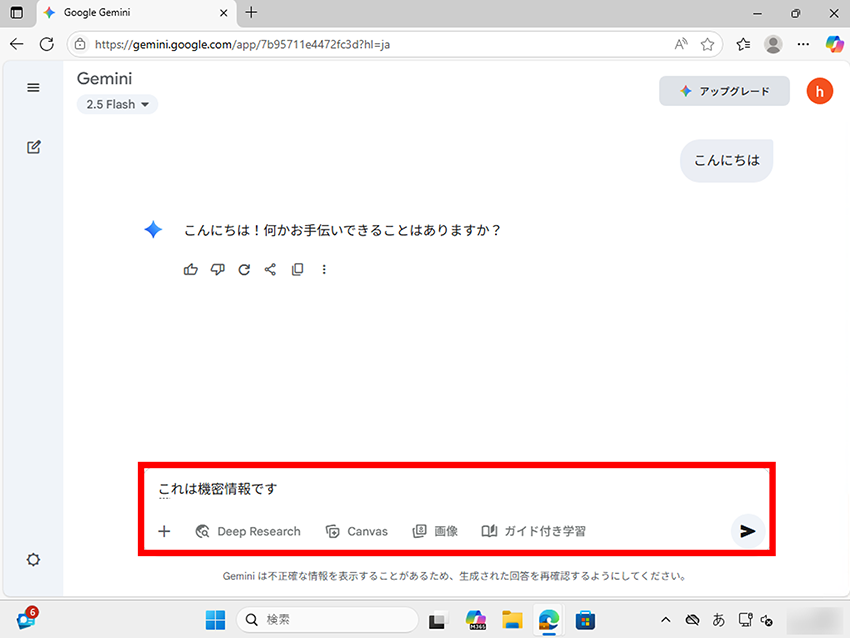
Task: Choose the 画像 image tool
Action: click(x=436, y=531)
